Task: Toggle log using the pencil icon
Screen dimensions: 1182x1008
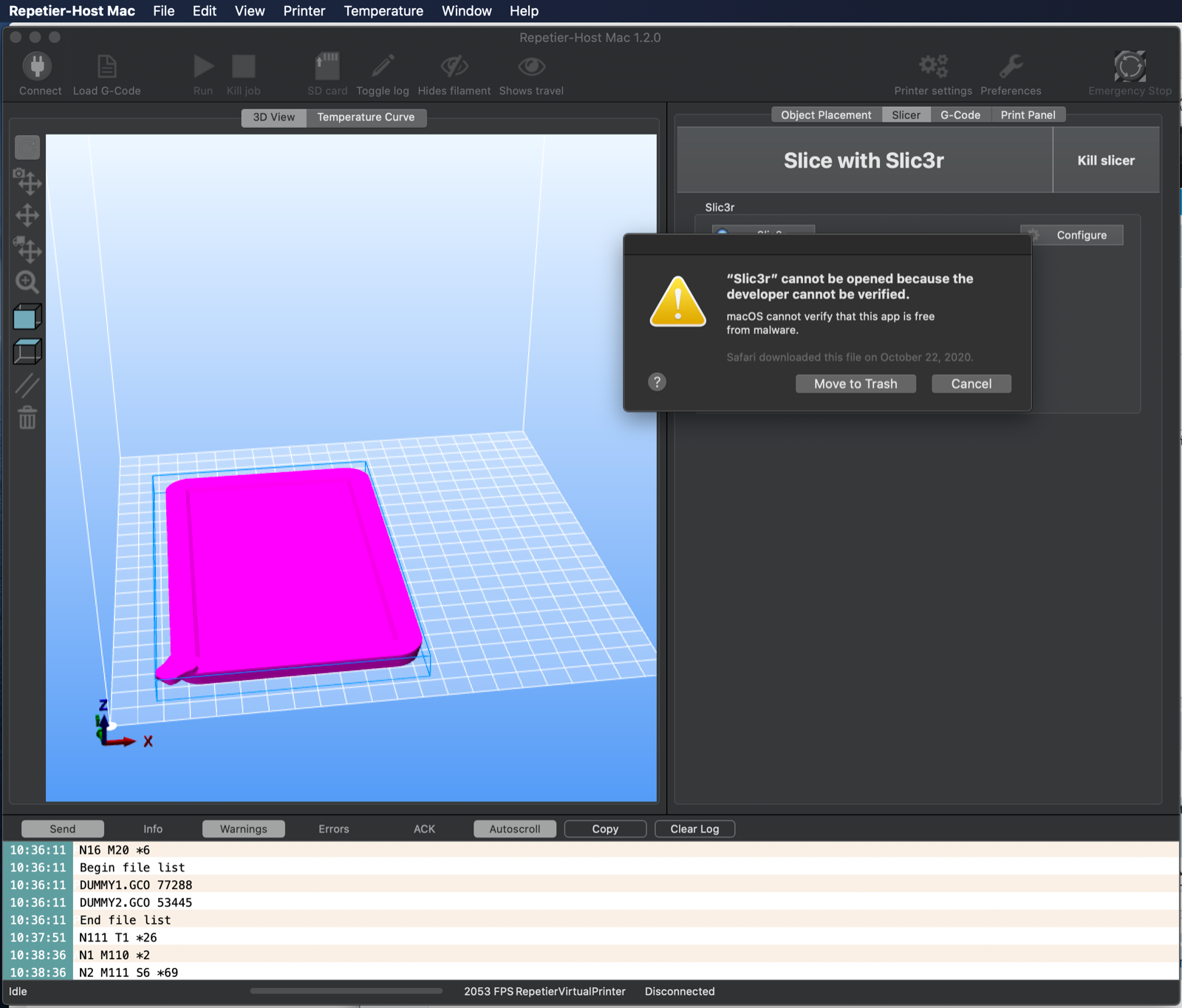Action: [x=383, y=67]
